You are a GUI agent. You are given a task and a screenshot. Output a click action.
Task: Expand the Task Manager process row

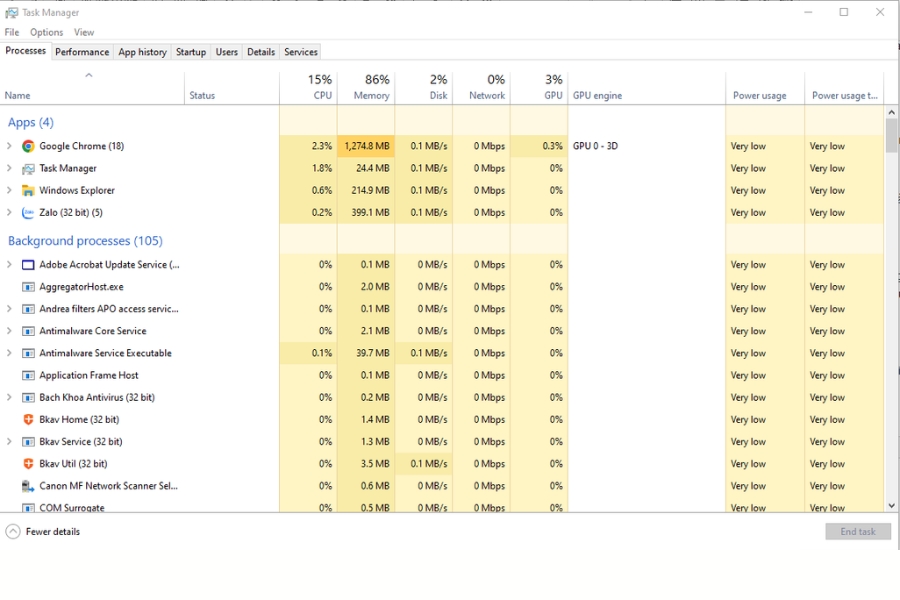click(x=9, y=168)
